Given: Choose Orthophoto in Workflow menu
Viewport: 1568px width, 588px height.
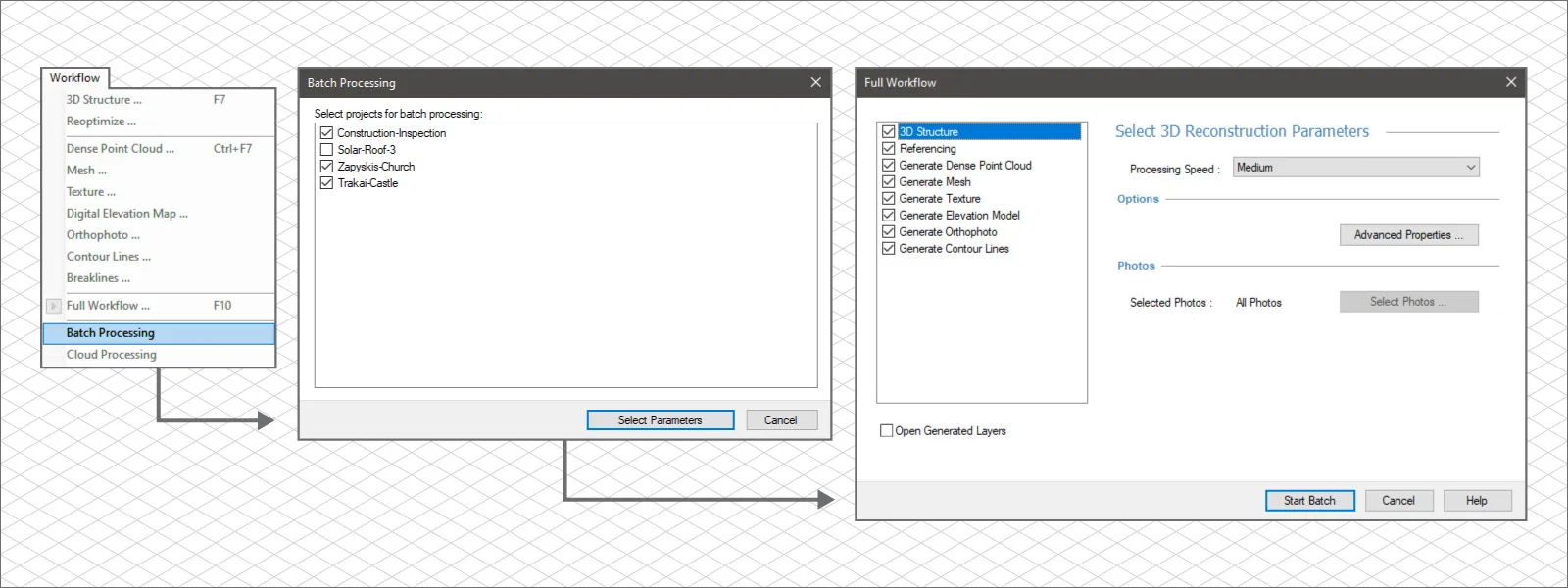Looking at the screenshot, I should click(x=159, y=235).
